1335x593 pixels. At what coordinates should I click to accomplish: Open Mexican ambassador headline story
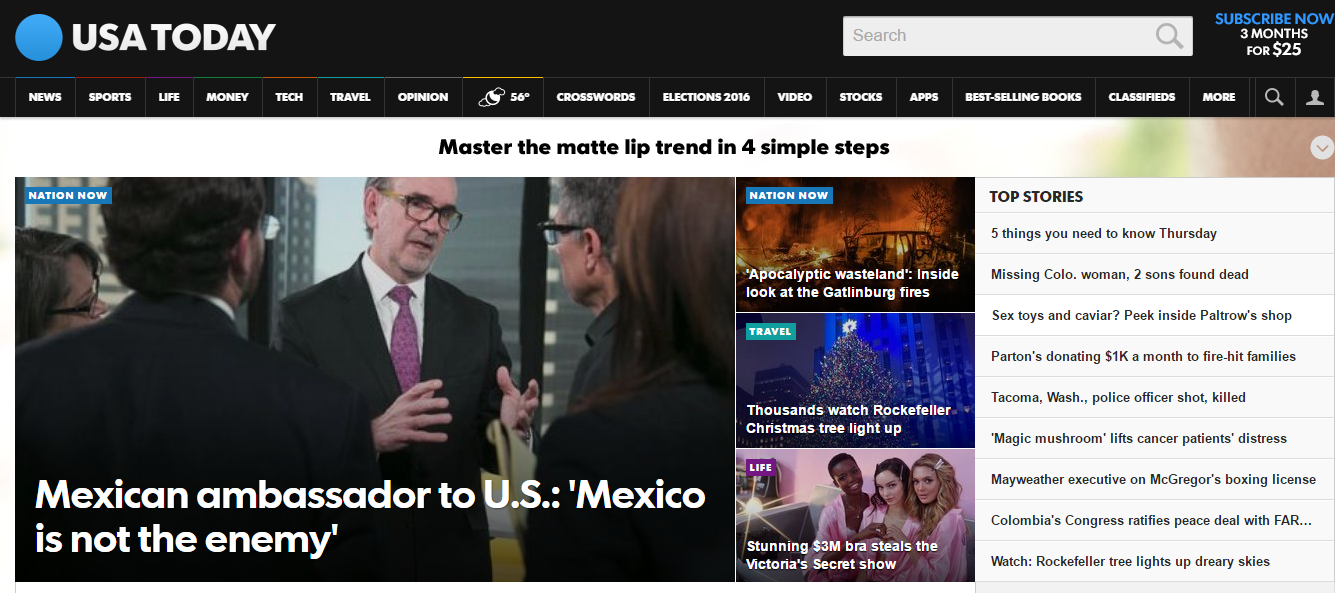pos(370,516)
